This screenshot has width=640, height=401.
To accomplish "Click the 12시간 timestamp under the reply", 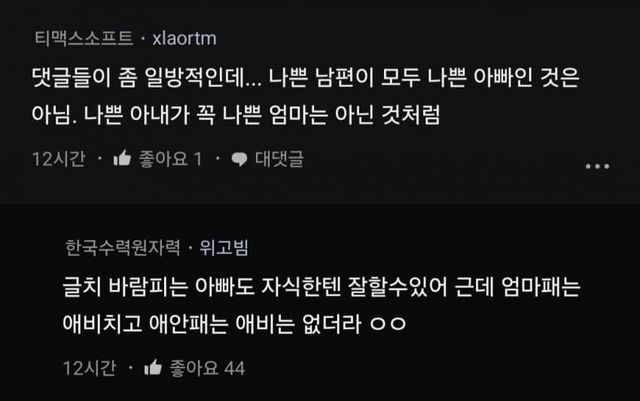I will coord(90,368).
